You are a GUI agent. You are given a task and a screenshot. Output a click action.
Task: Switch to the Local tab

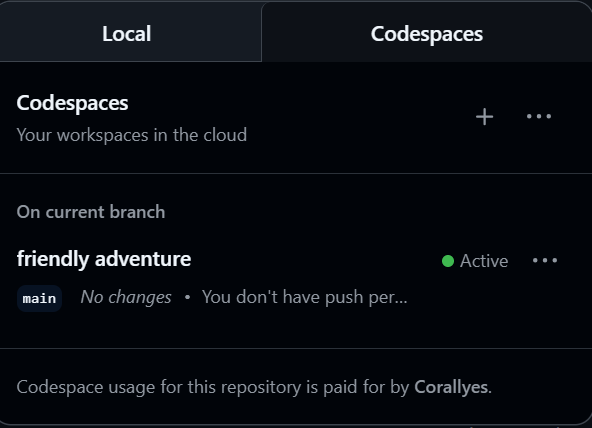127,33
